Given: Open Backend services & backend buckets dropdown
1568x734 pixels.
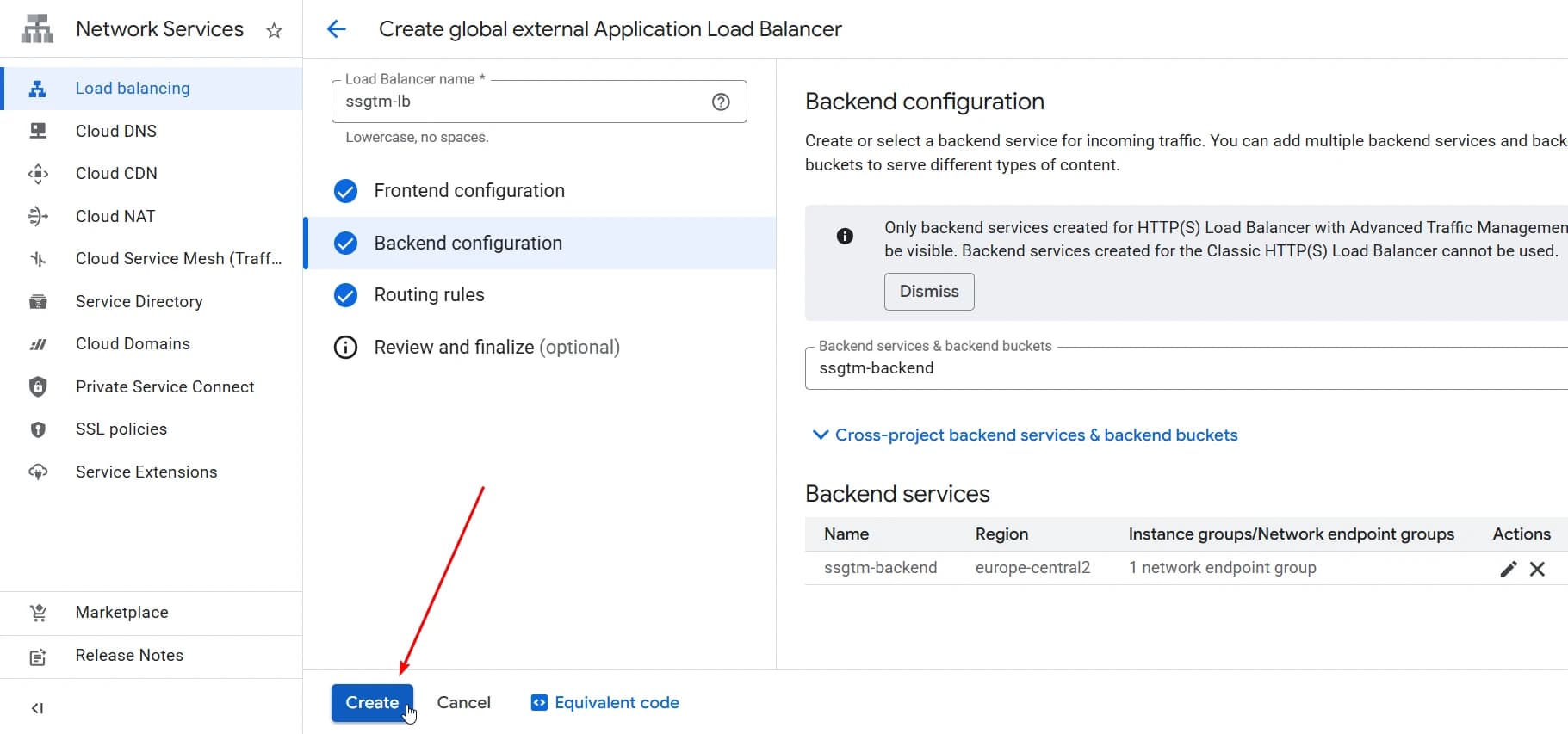Looking at the screenshot, I should pyautogui.click(x=1187, y=368).
